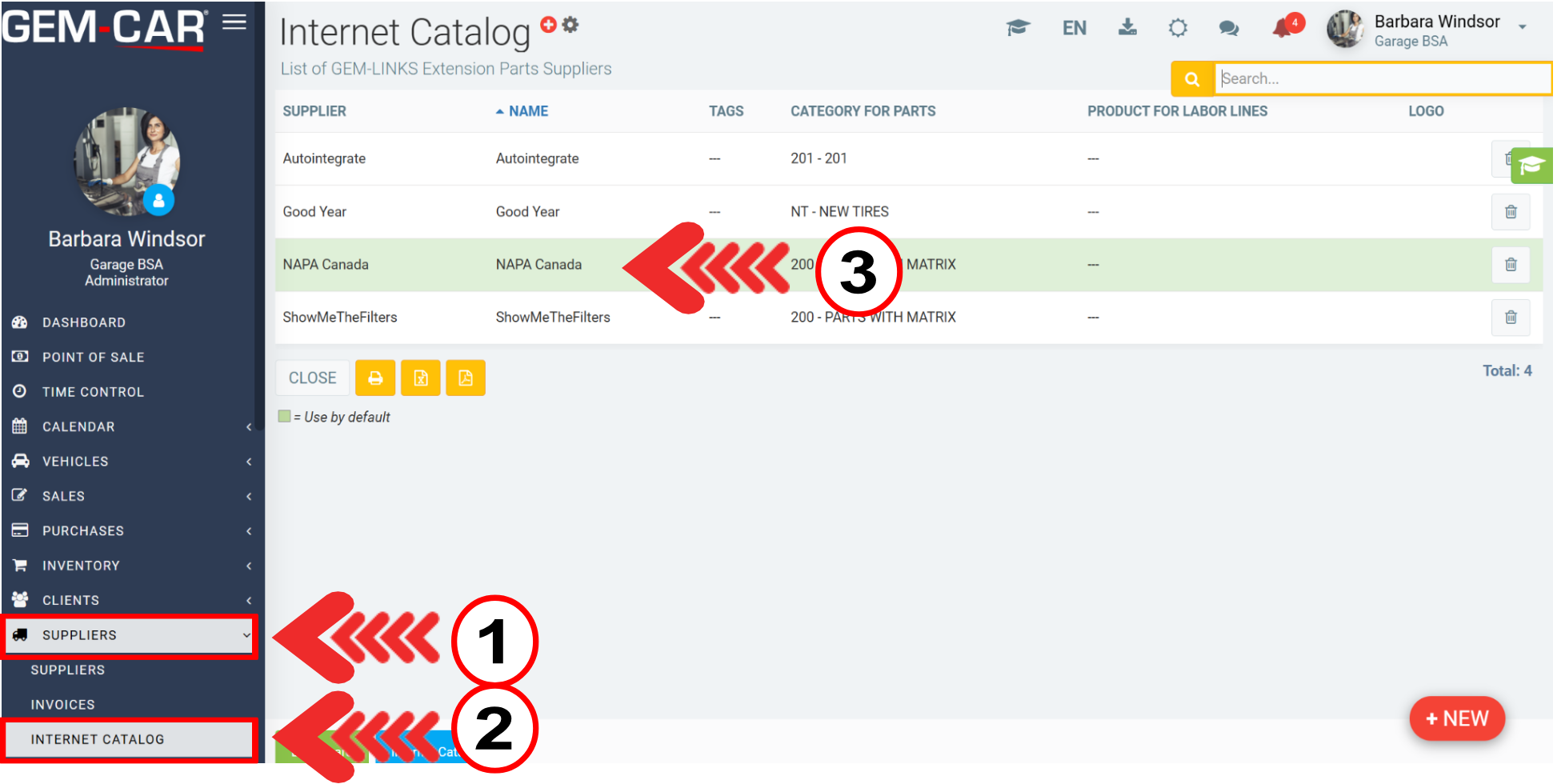Delete the ShowMeTheFilters row with trash icon
Image resolution: width=1557 pixels, height=784 pixels.
(1510, 318)
